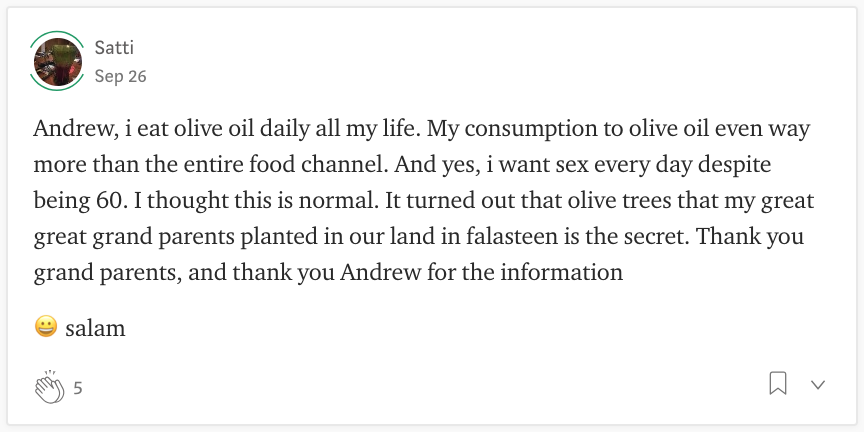
Task: Visit the author name Satti
Action: (x=114, y=47)
